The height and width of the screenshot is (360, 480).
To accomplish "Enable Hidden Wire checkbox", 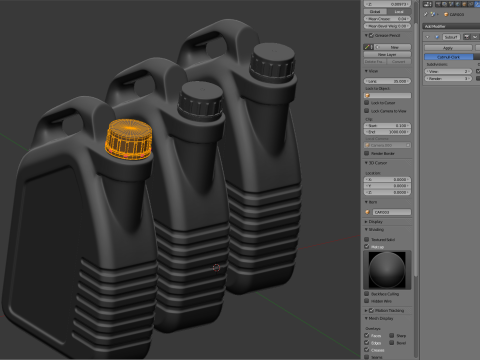I will (x=367, y=301).
